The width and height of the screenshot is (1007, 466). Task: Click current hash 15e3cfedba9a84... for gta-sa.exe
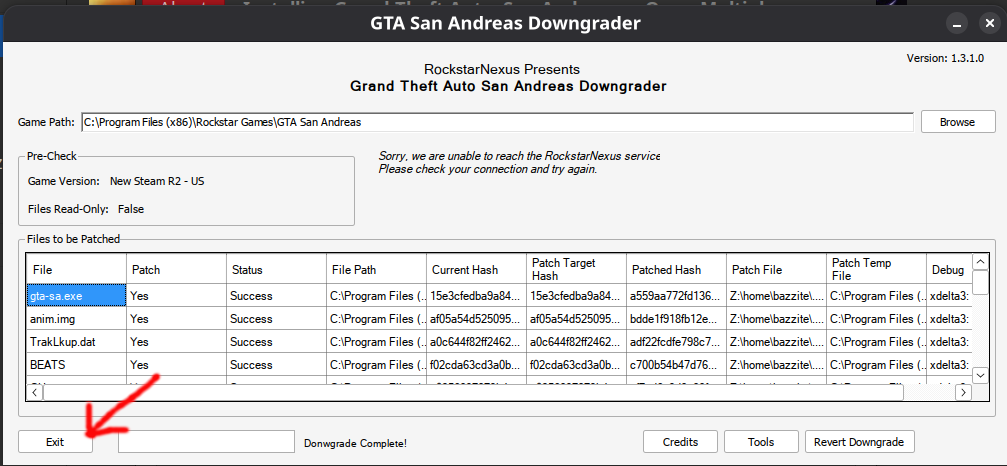tap(477, 296)
